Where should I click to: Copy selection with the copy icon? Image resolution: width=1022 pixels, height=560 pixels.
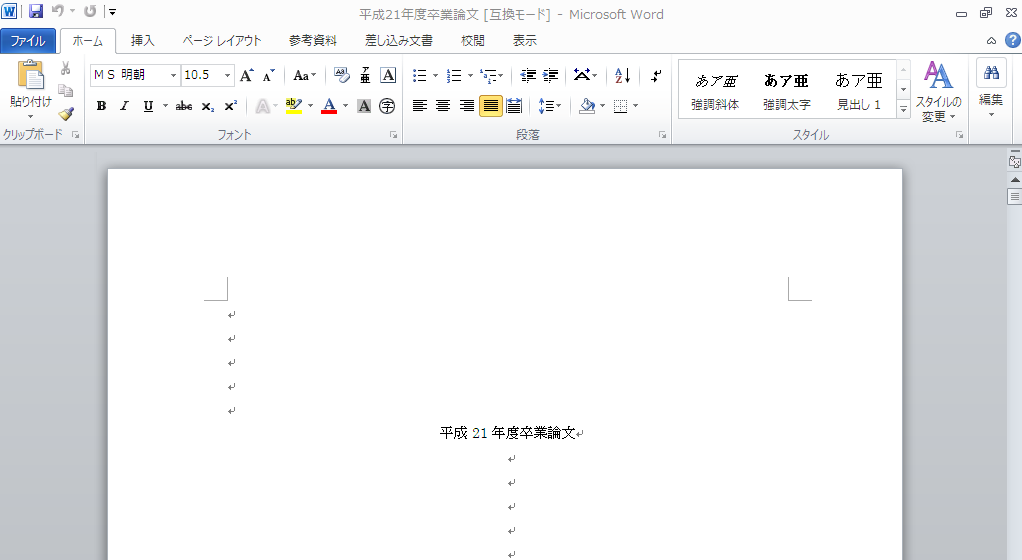65,91
